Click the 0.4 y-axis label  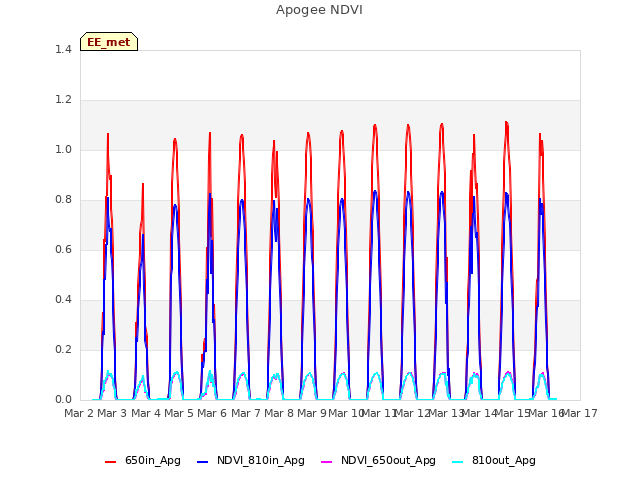tap(63, 300)
